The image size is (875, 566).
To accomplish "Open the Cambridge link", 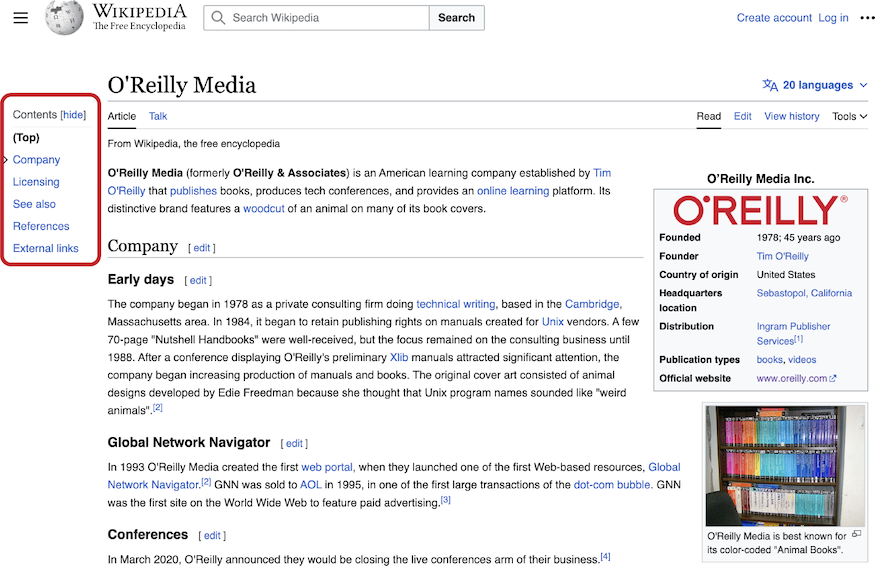I will coord(592,304).
